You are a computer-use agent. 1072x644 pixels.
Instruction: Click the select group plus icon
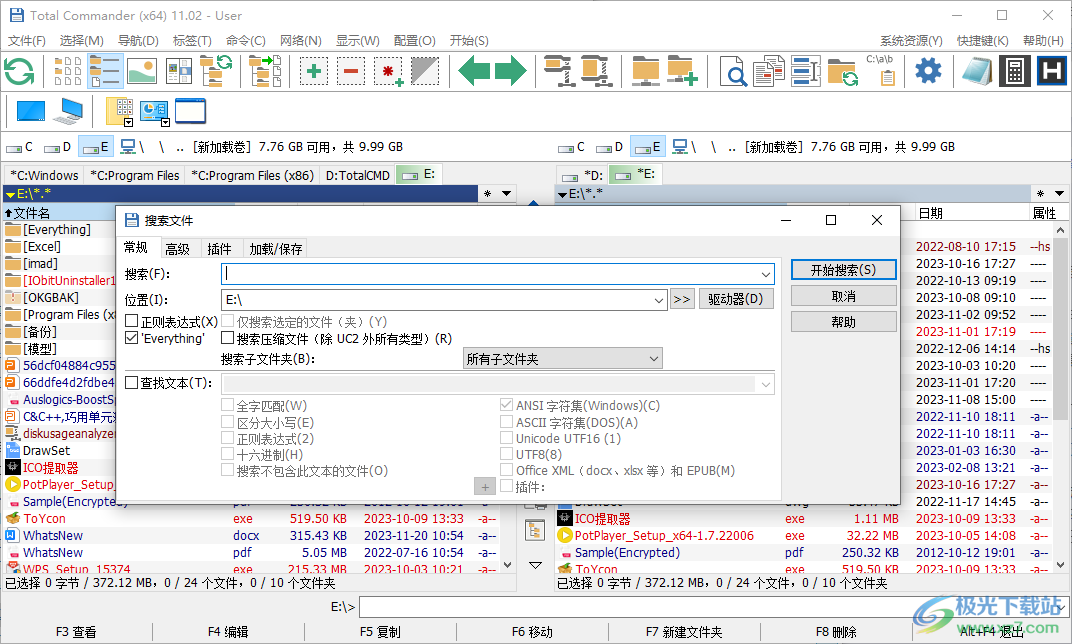point(314,71)
